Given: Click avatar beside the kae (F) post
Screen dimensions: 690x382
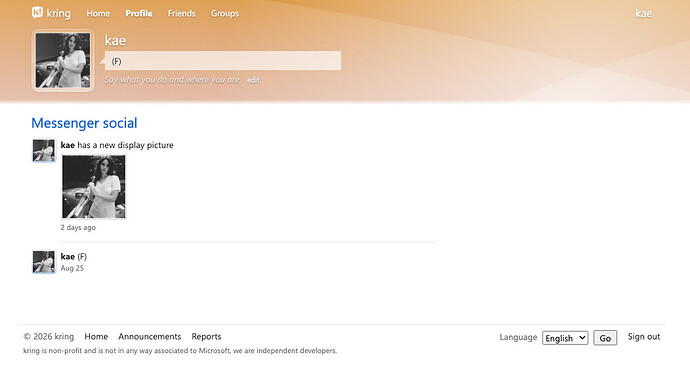Looking at the screenshot, I should click(x=44, y=262).
